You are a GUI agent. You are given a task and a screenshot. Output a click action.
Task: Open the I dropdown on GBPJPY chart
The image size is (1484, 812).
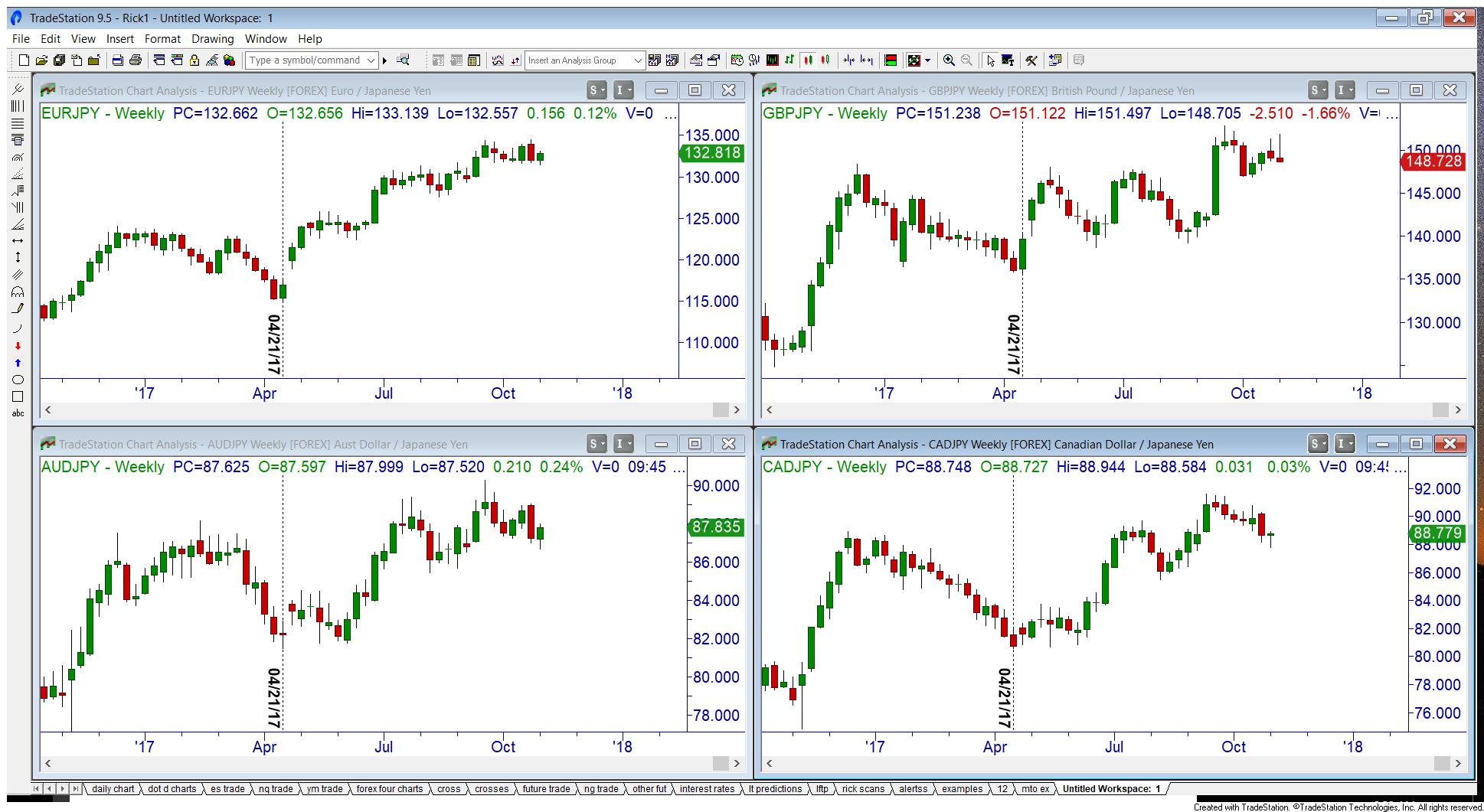pyautogui.click(x=1345, y=90)
